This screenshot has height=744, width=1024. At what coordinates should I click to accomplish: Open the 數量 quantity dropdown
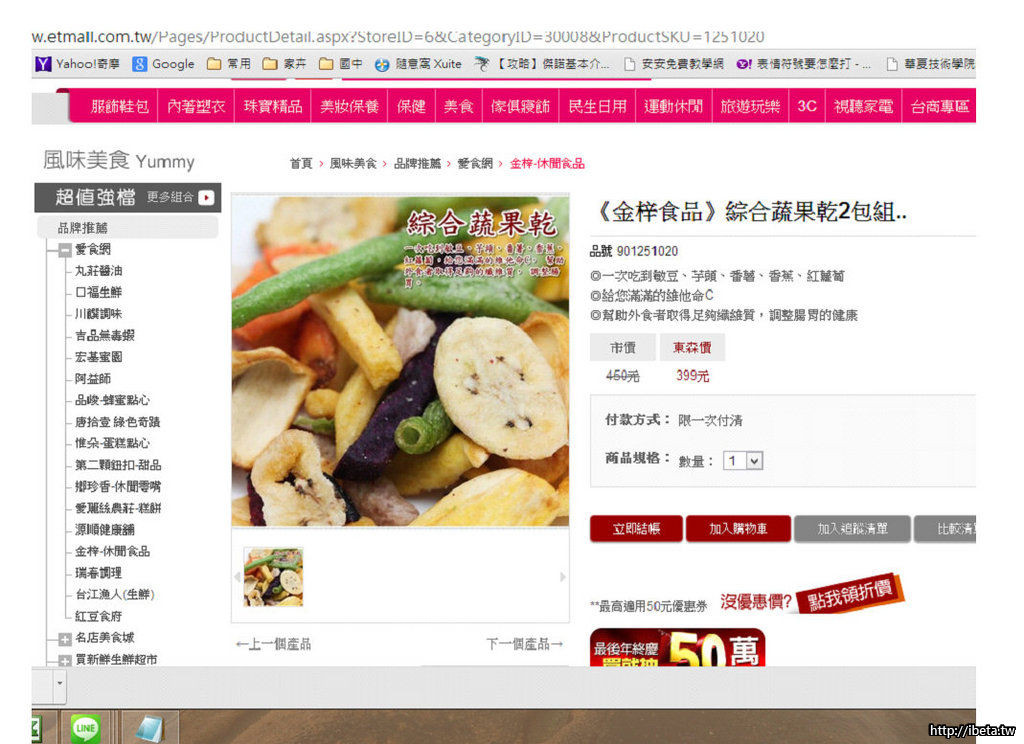[744, 461]
